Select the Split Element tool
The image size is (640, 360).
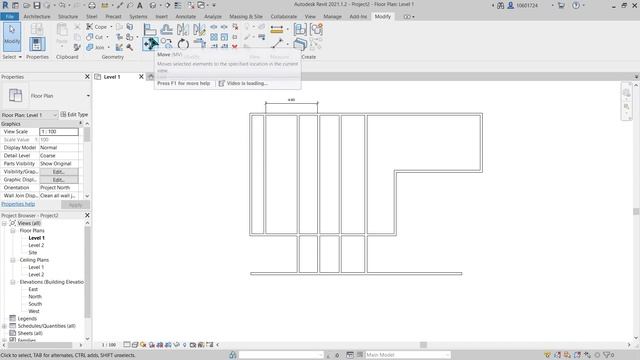point(213,27)
